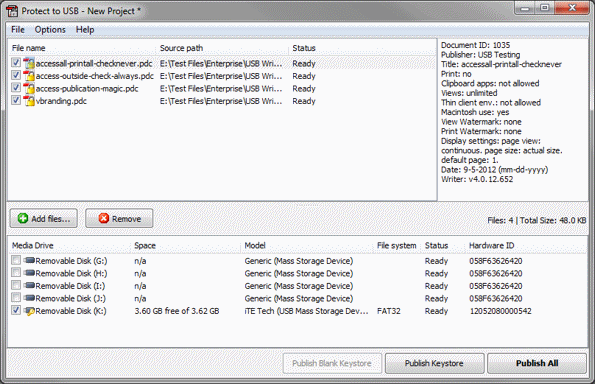This screenshot has height=384, width=595.
Task: Select the Removable Disk (G:) row label
Action: click(71, 261)
